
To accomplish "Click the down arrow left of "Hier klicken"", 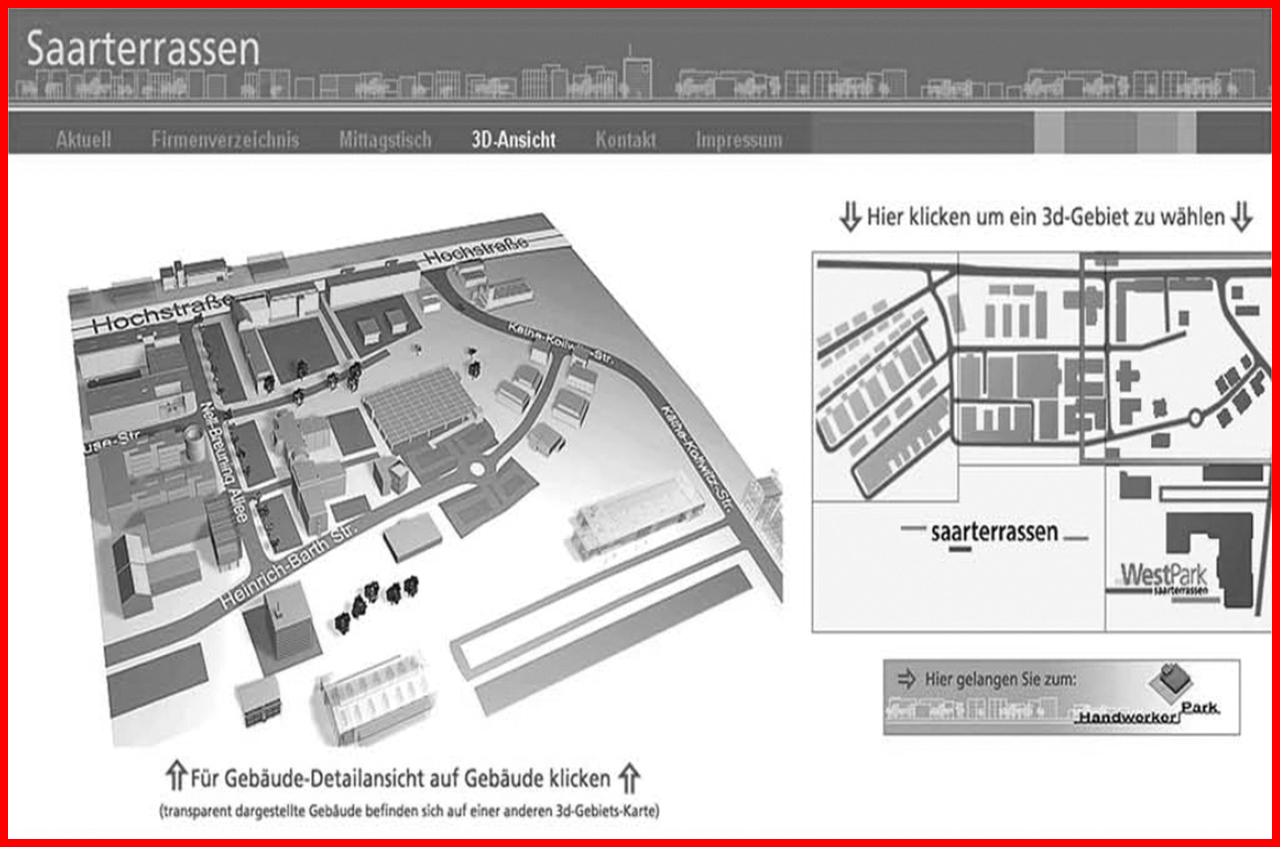I will click(849, 217).
